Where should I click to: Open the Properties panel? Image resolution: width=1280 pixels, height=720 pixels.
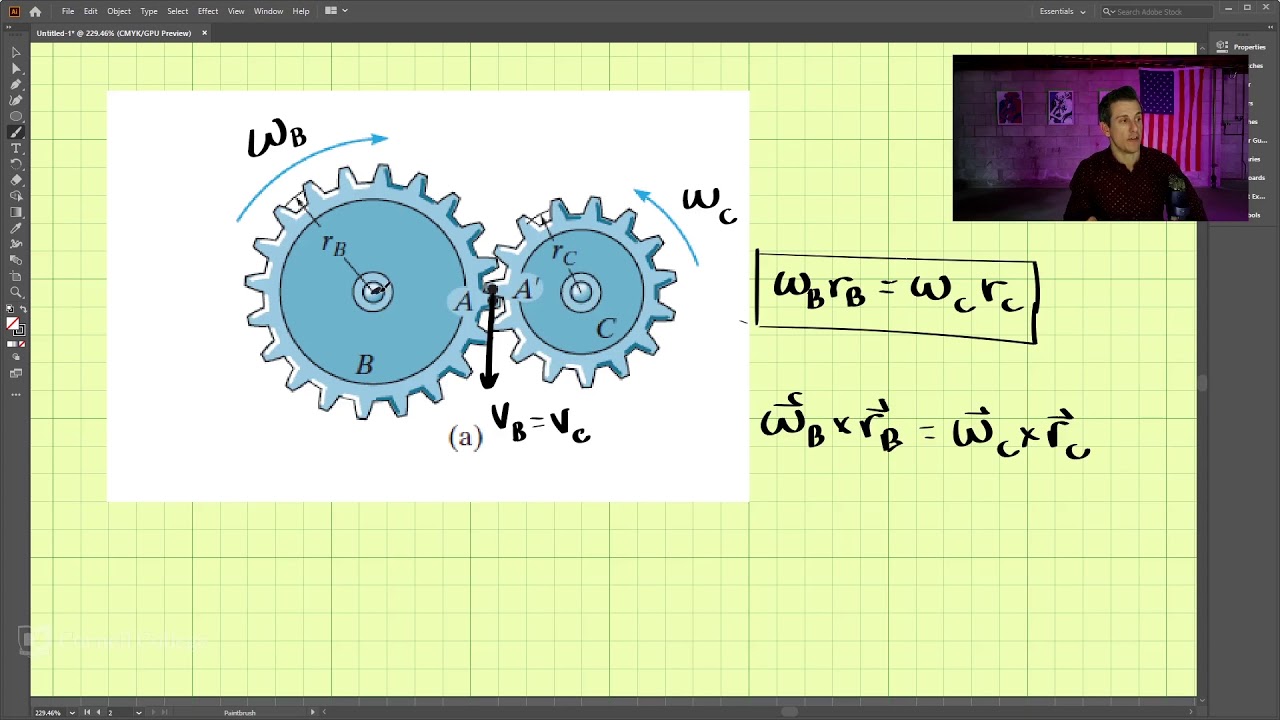pyautogui.click(x=1241, y=47)
